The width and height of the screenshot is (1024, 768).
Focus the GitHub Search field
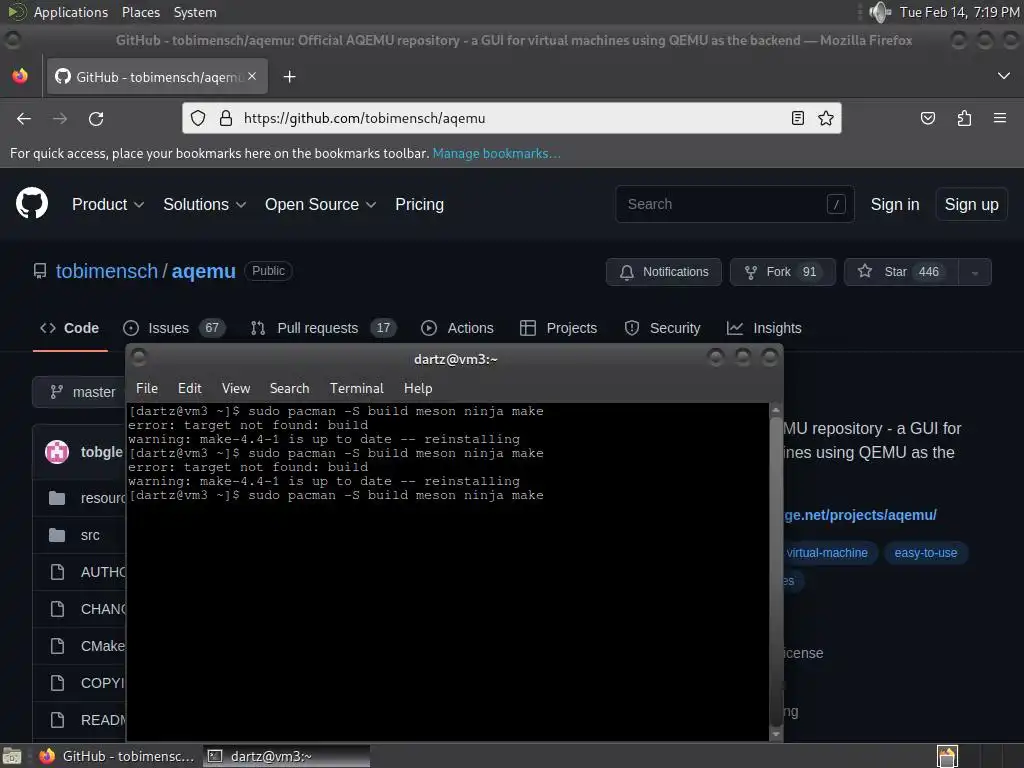pyautogui.click(x=735, y=204)
